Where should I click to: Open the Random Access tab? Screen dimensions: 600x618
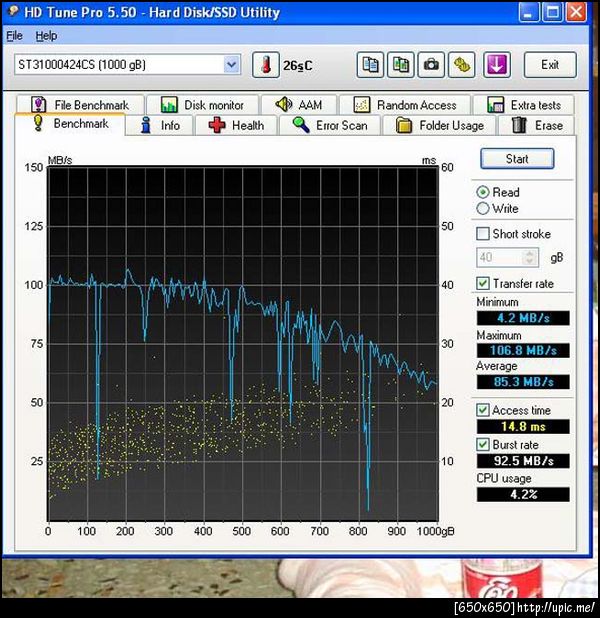405,105
